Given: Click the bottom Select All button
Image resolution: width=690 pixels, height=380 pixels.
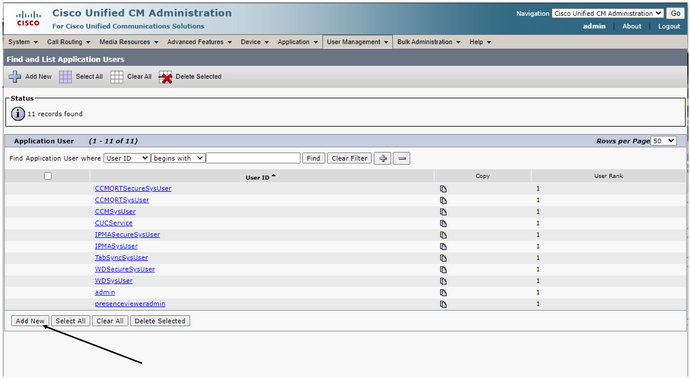Looking at the screenshot, I should [x=70, y=321].
